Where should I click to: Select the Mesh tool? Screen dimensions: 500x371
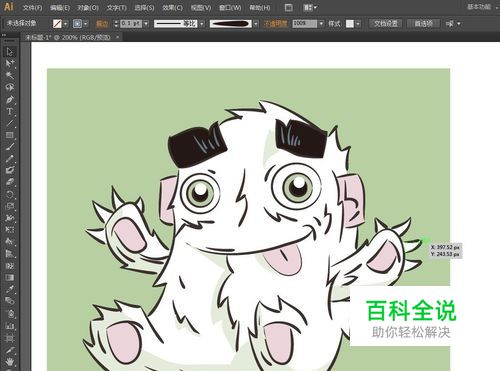coord(9,266)
